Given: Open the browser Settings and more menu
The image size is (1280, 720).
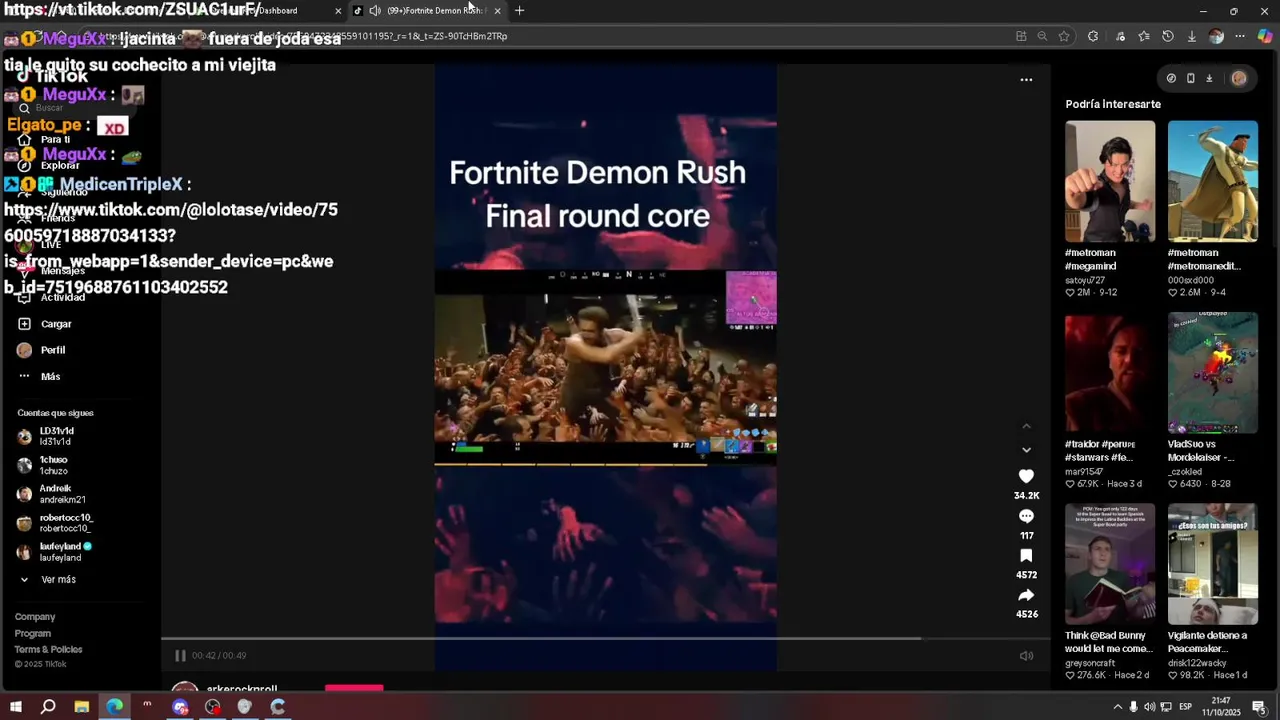Looking at the screenshot, I should point(1240,36).
